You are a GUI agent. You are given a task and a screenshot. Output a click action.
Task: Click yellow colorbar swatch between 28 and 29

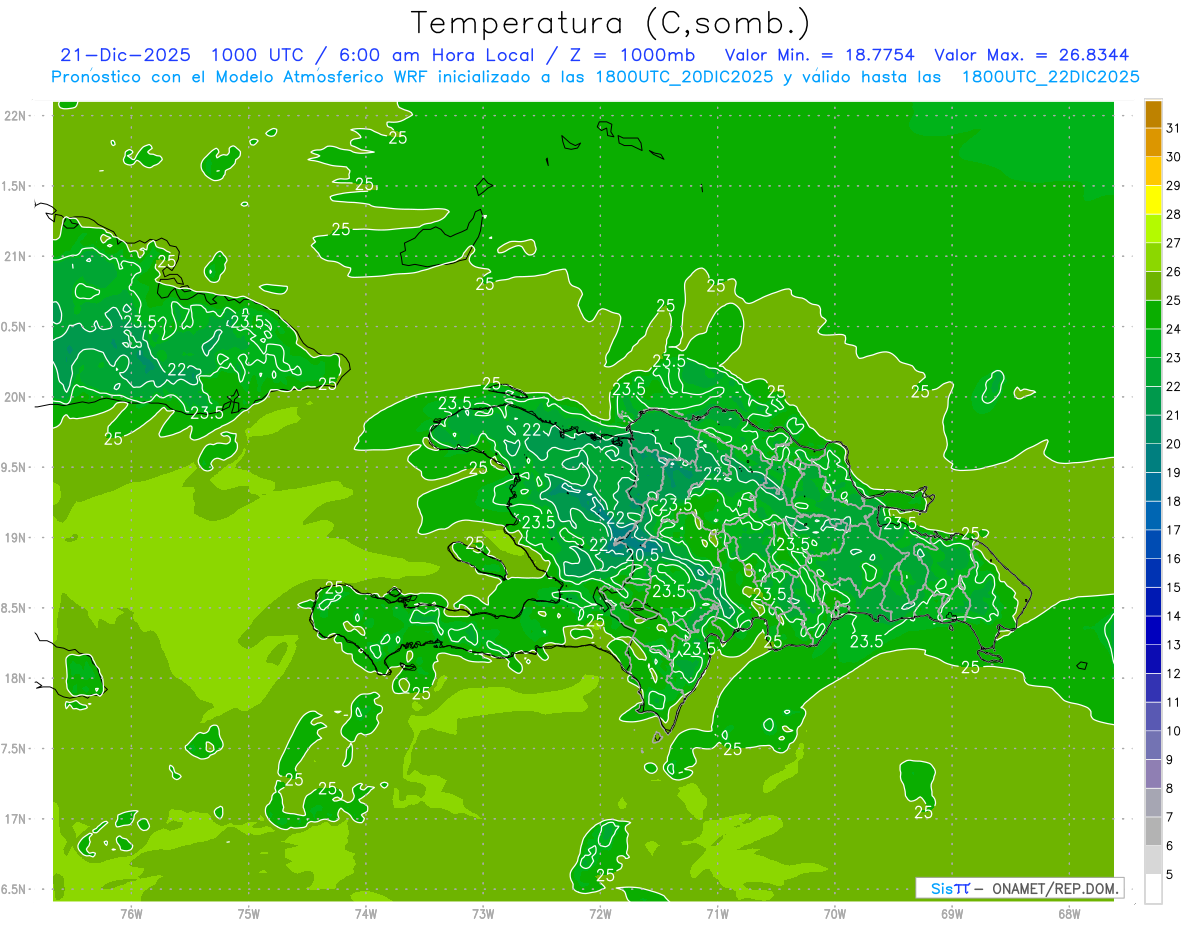[x=1153, y=200]
